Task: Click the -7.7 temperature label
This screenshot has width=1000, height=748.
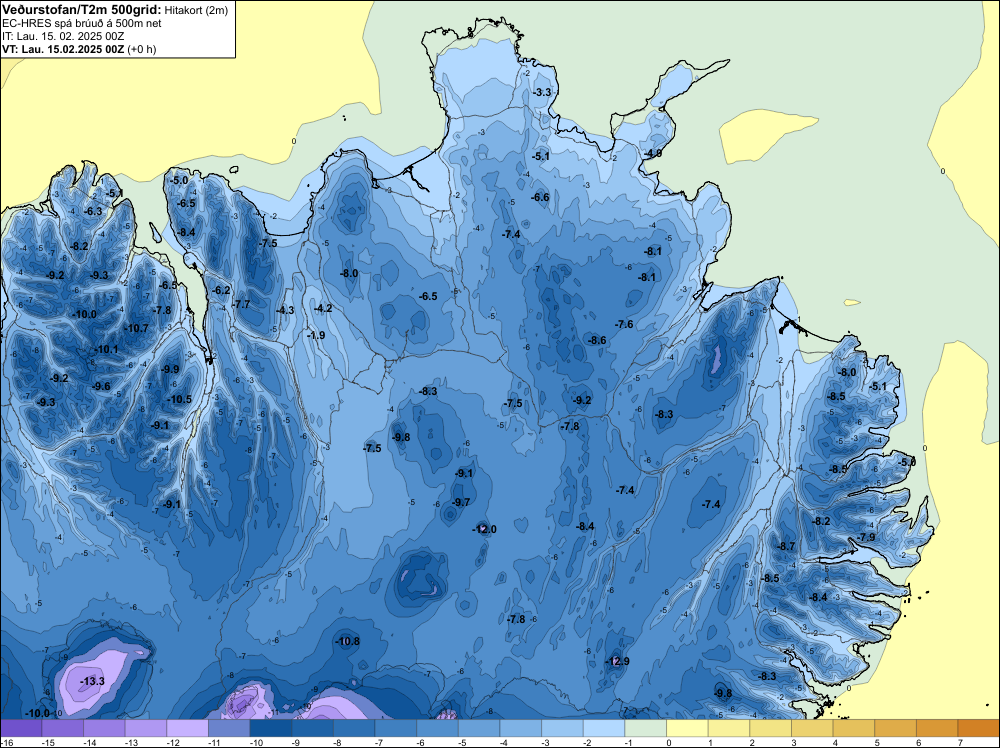Action: coord(241,305)
